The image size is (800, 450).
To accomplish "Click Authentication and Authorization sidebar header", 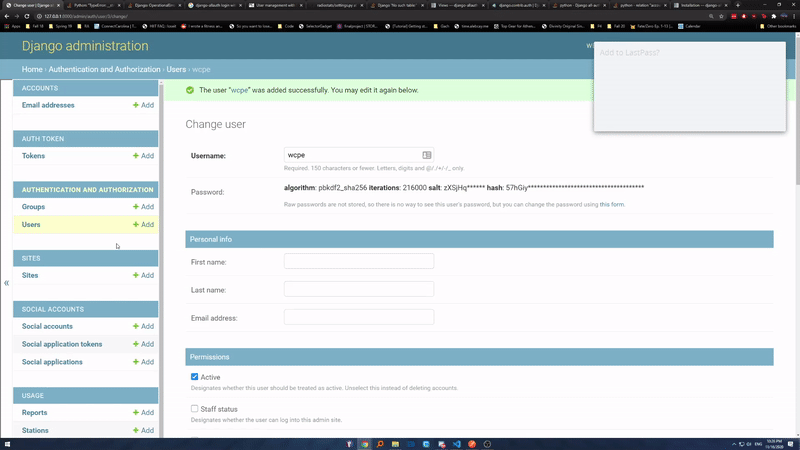I will coord(87,190).
